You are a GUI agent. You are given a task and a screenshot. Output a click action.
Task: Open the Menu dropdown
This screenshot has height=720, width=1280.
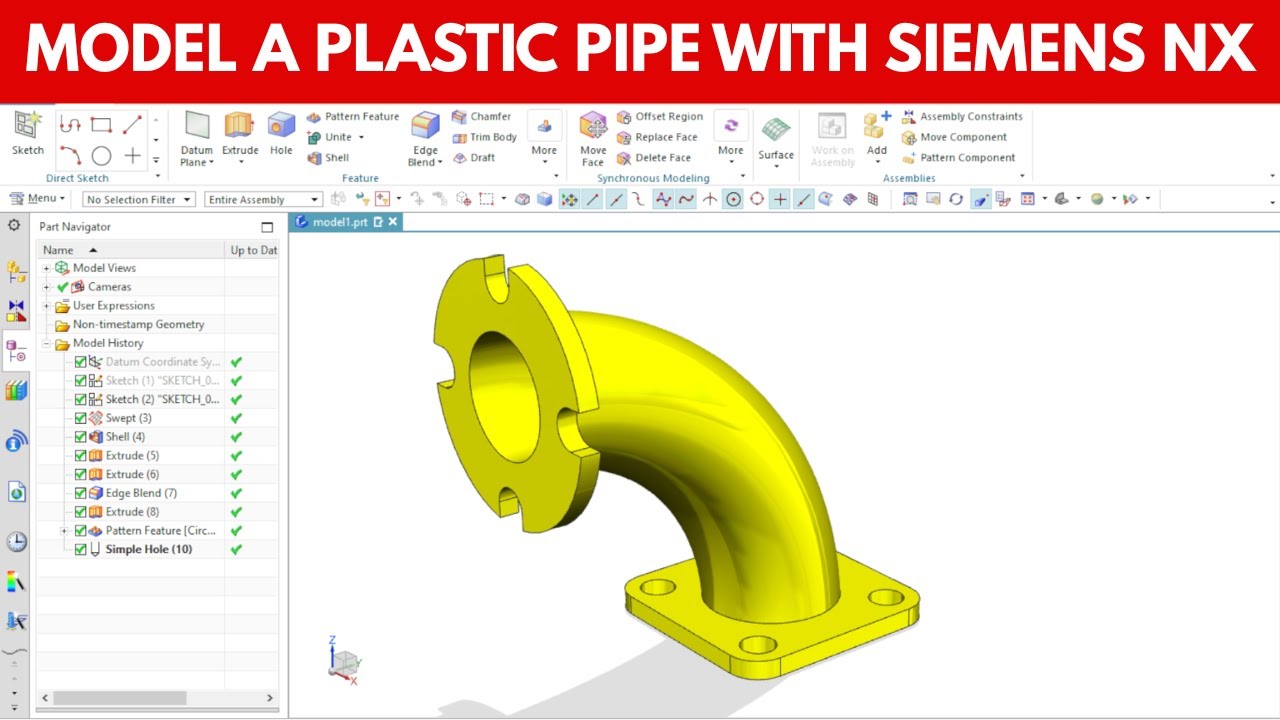pyautogui.click(x=38, y=199)
